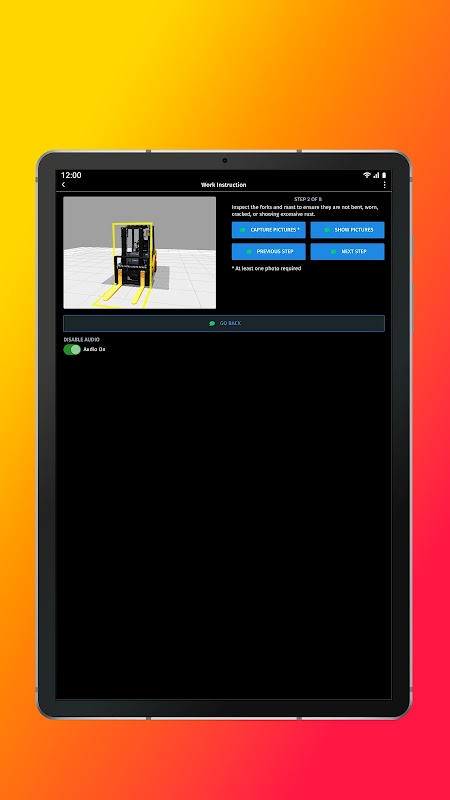Tap the forklift 3D preview image

140,253
